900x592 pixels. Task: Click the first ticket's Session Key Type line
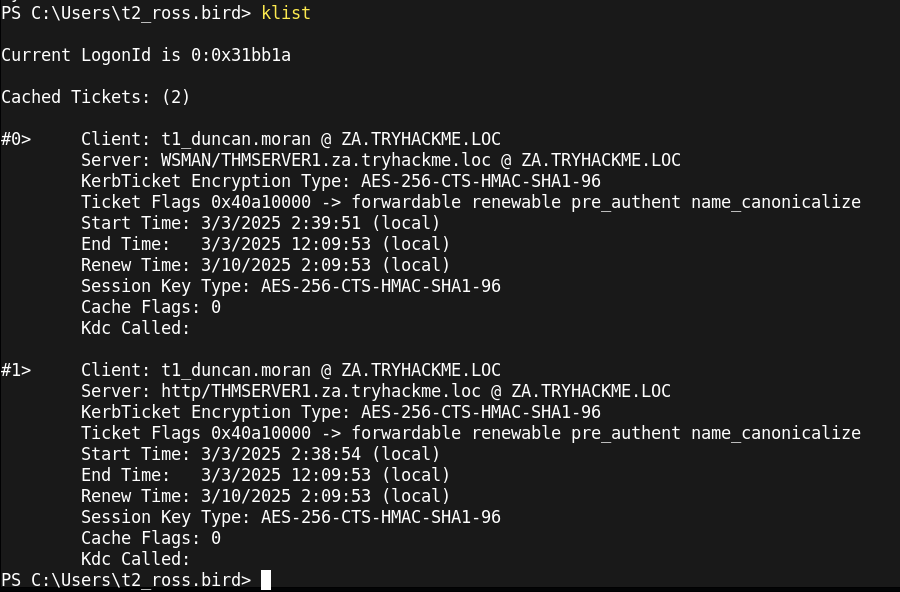(290, 286)
